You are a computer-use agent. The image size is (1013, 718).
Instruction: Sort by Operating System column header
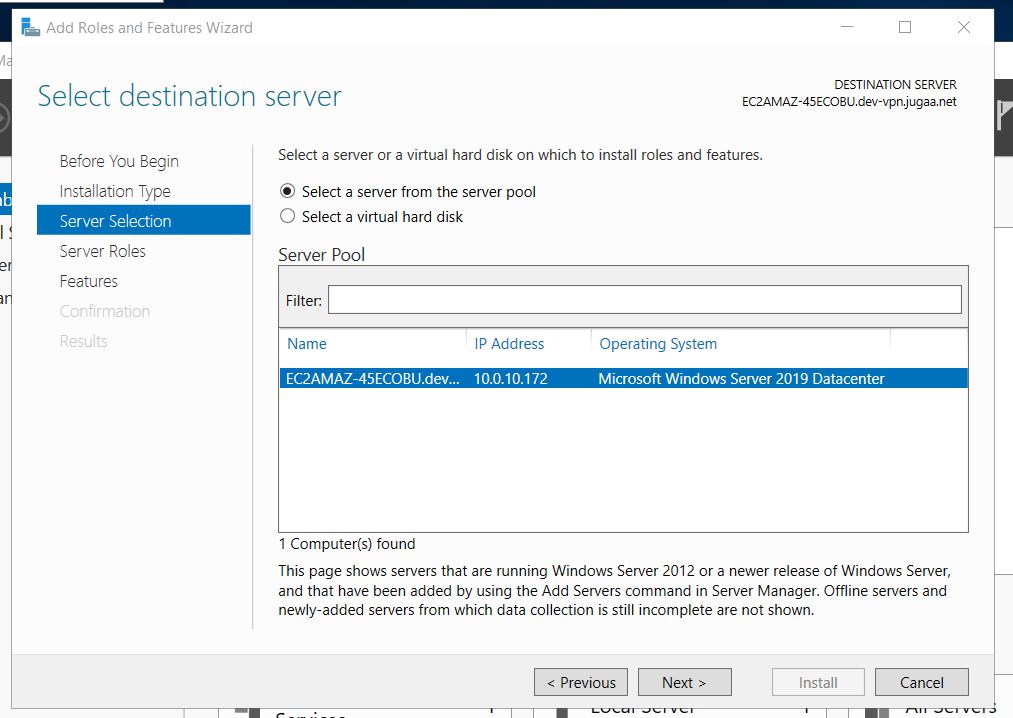(x=658, y=344)
